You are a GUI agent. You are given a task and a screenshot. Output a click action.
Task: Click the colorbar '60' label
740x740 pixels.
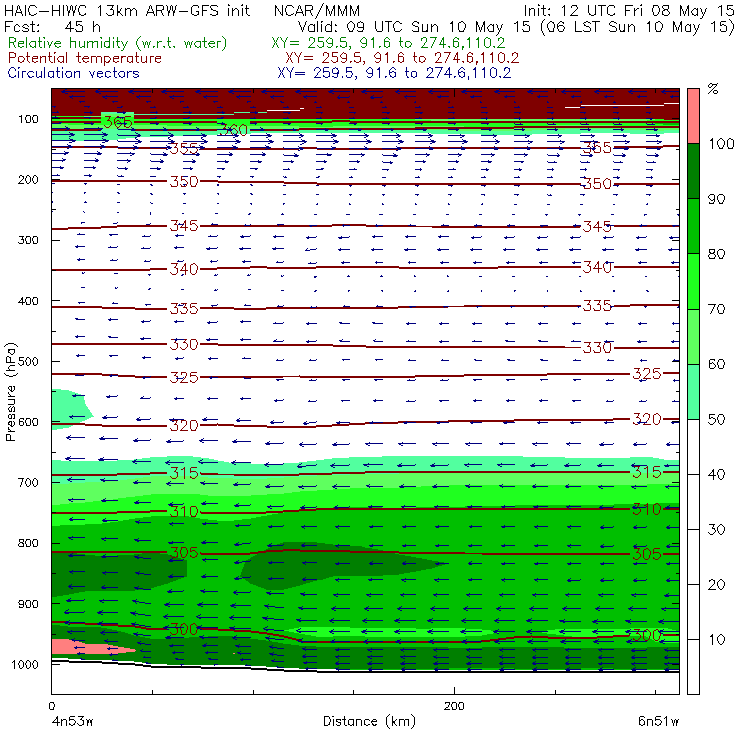(x=716, y=364)
